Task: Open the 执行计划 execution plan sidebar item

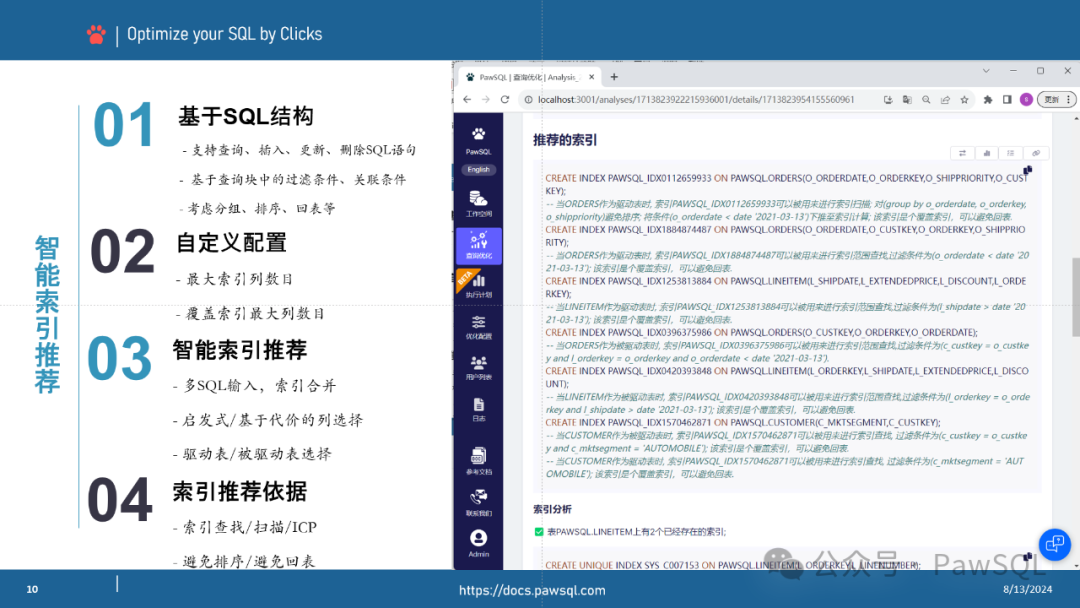Action: point(478,285)
